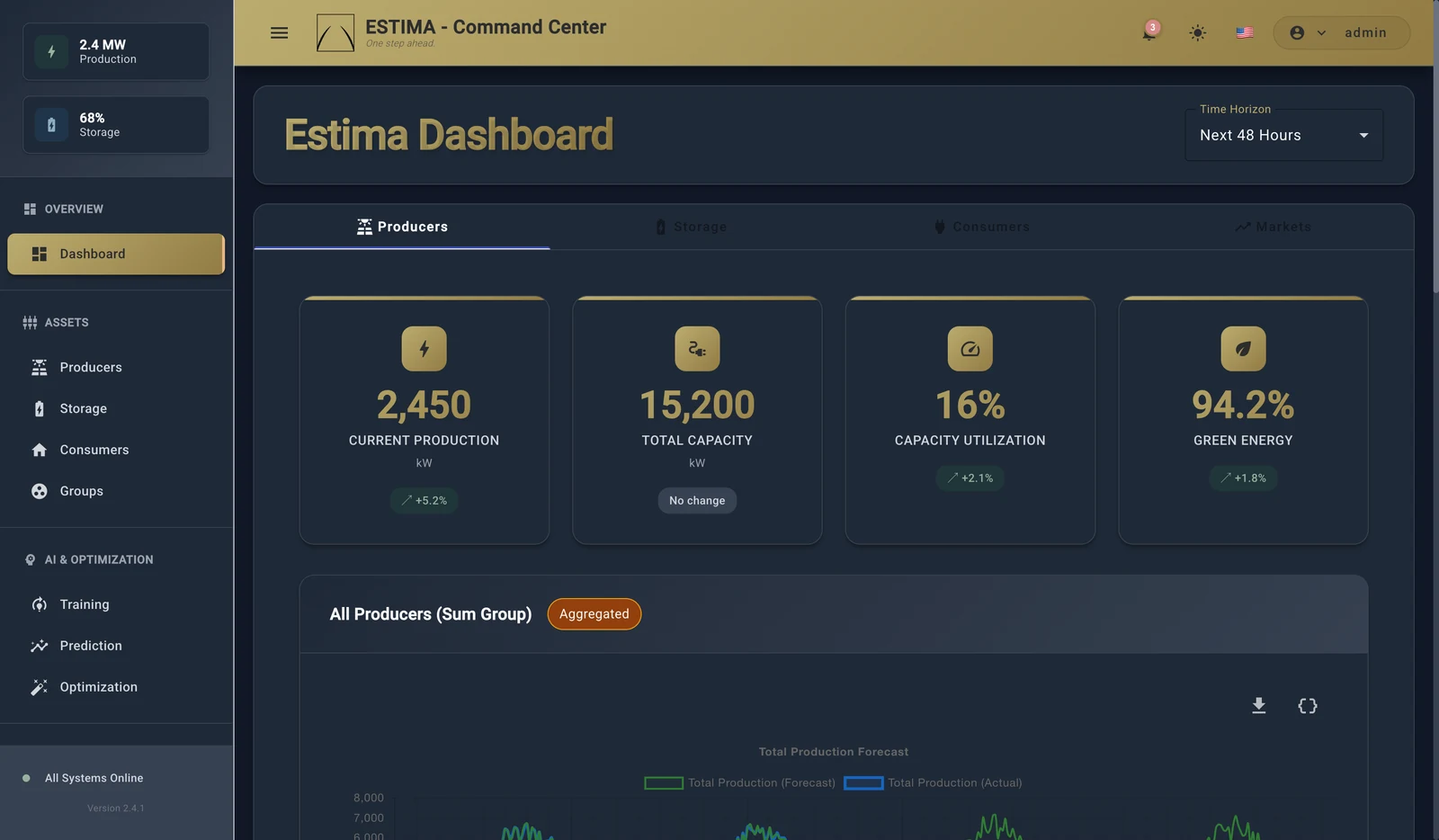Open Consumers in sidebar Assets
The image size is (1439, 840).
point(116,450)
